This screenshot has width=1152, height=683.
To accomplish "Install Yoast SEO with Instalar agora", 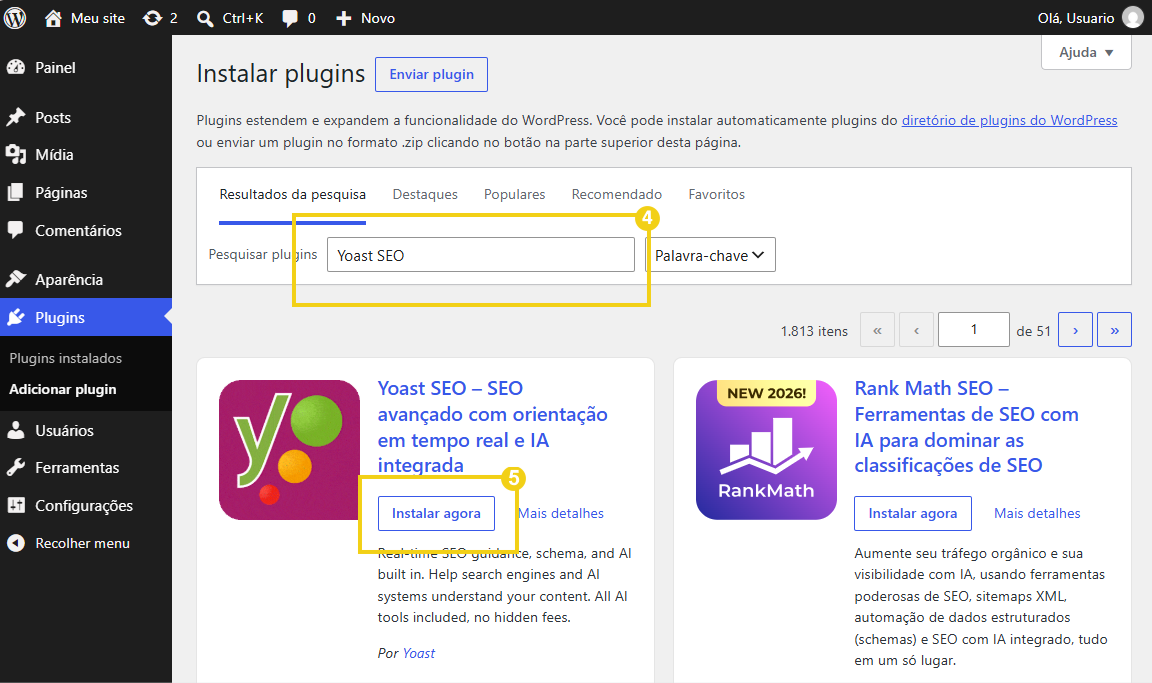I will click(x=436, y=513).
